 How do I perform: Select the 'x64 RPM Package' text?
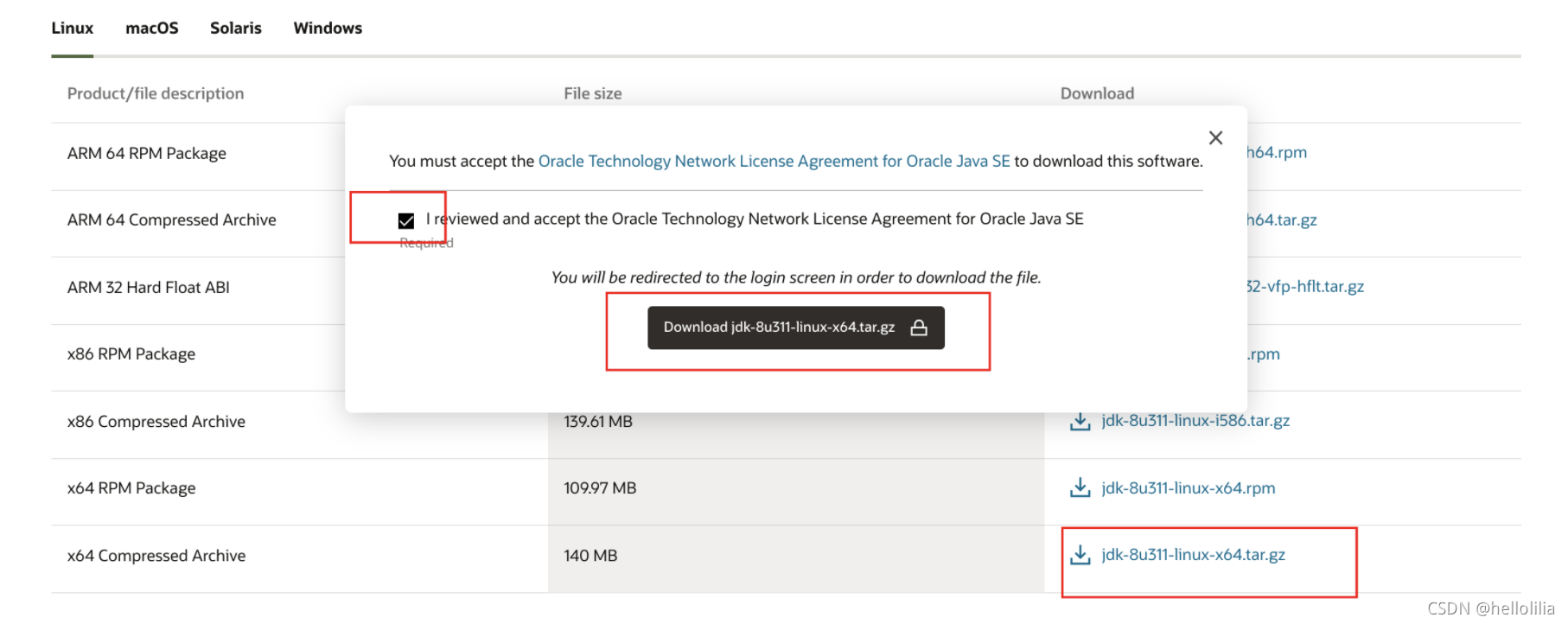131,488
